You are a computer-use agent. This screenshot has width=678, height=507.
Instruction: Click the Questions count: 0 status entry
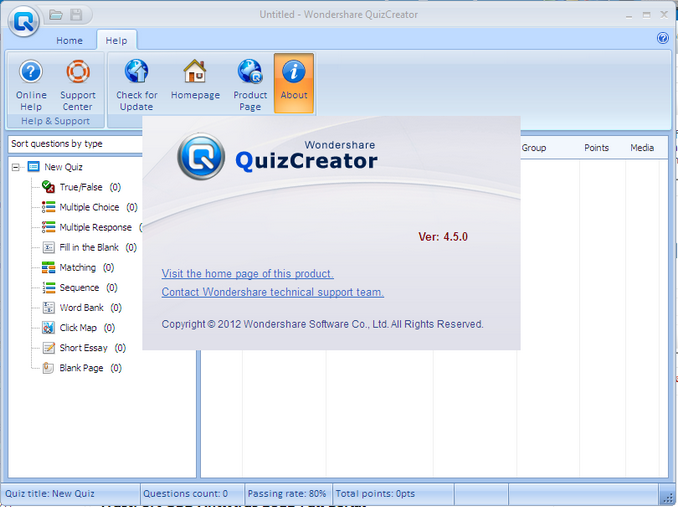[185, 494]
